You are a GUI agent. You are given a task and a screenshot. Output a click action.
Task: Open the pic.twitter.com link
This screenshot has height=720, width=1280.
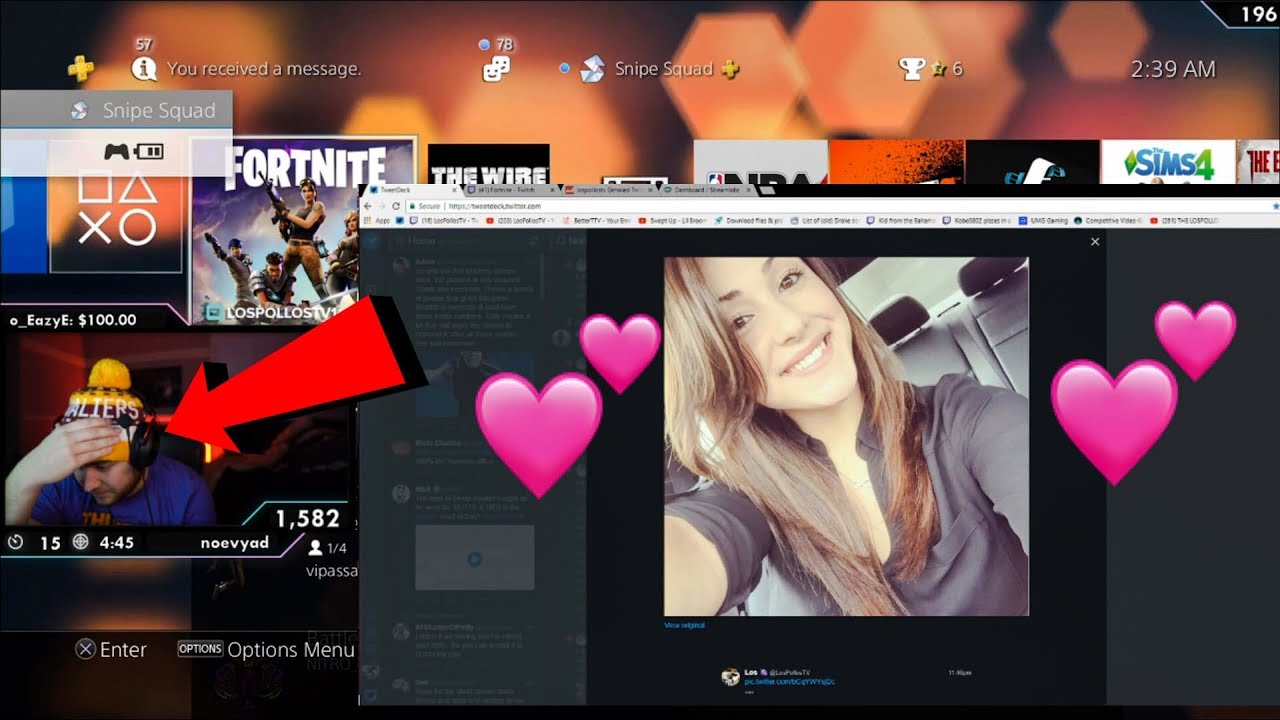pyautogui.click(x=789, y=682)
